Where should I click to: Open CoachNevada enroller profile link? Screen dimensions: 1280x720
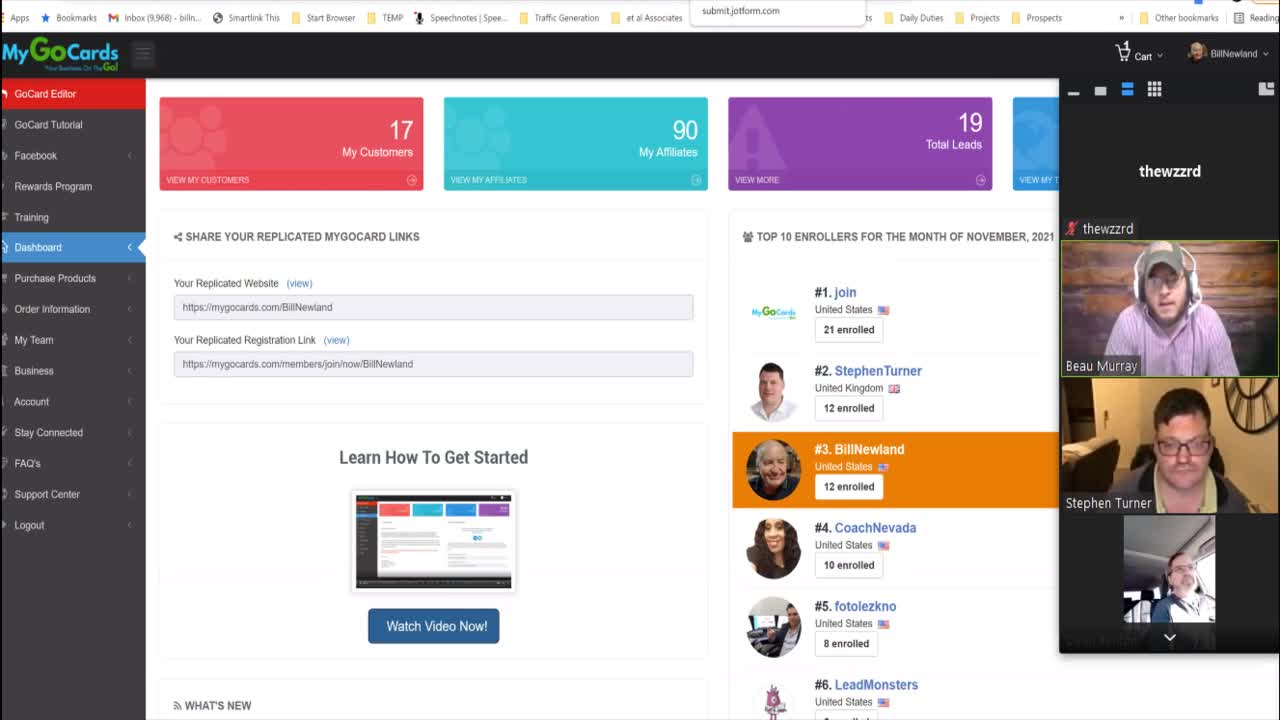pos(875,528)
